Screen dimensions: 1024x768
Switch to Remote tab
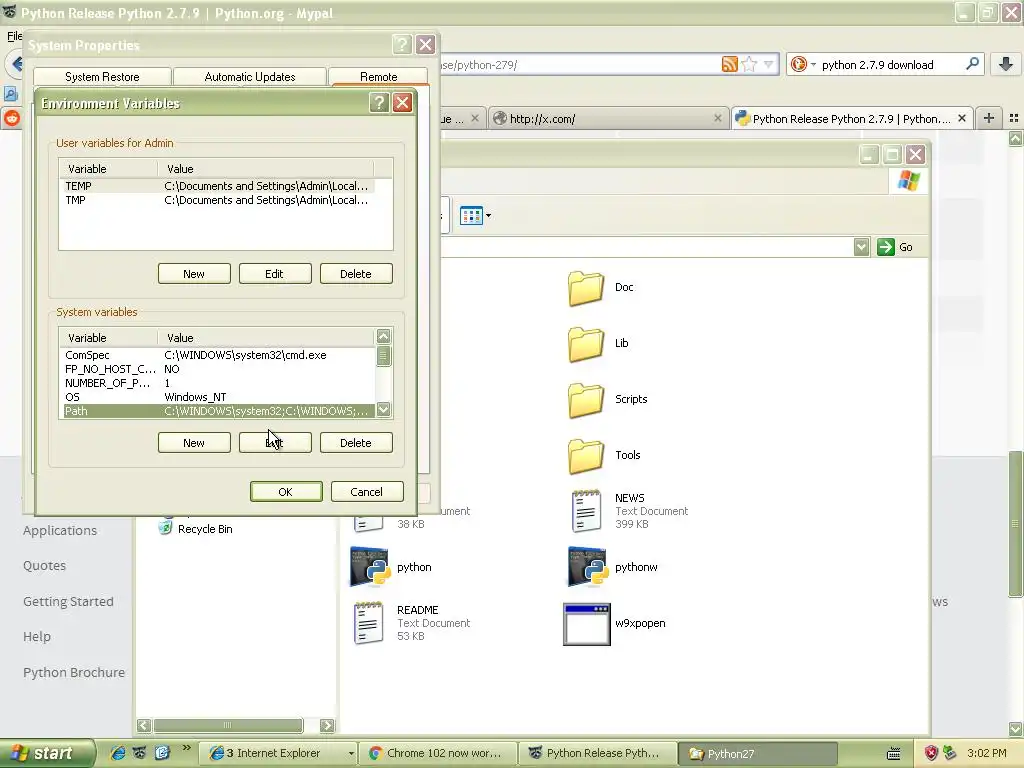[379, 77]
